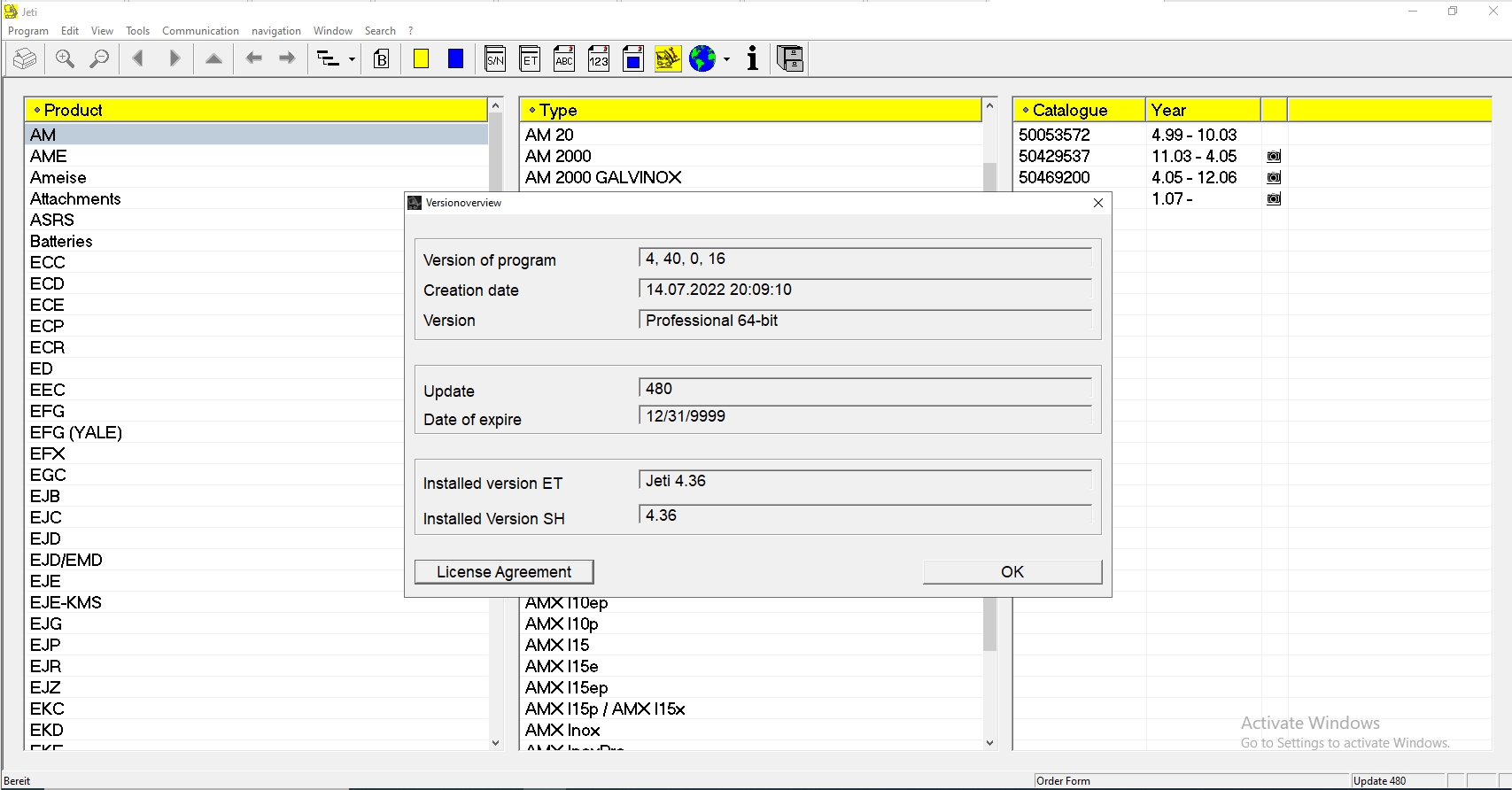The width and height of the screenshot is (1512, 790).
Task: Click the file cabinet toolbar icon
Action: 789,59
